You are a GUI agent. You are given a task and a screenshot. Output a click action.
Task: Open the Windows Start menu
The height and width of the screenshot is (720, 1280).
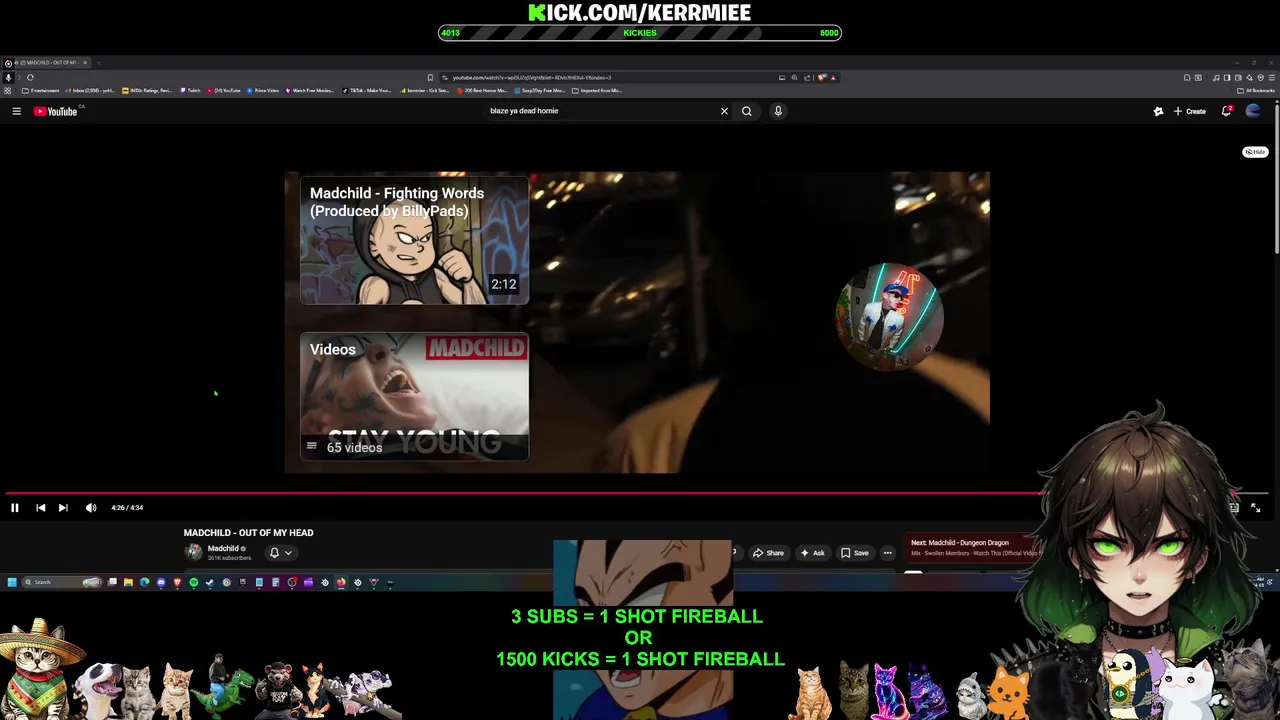12,582
